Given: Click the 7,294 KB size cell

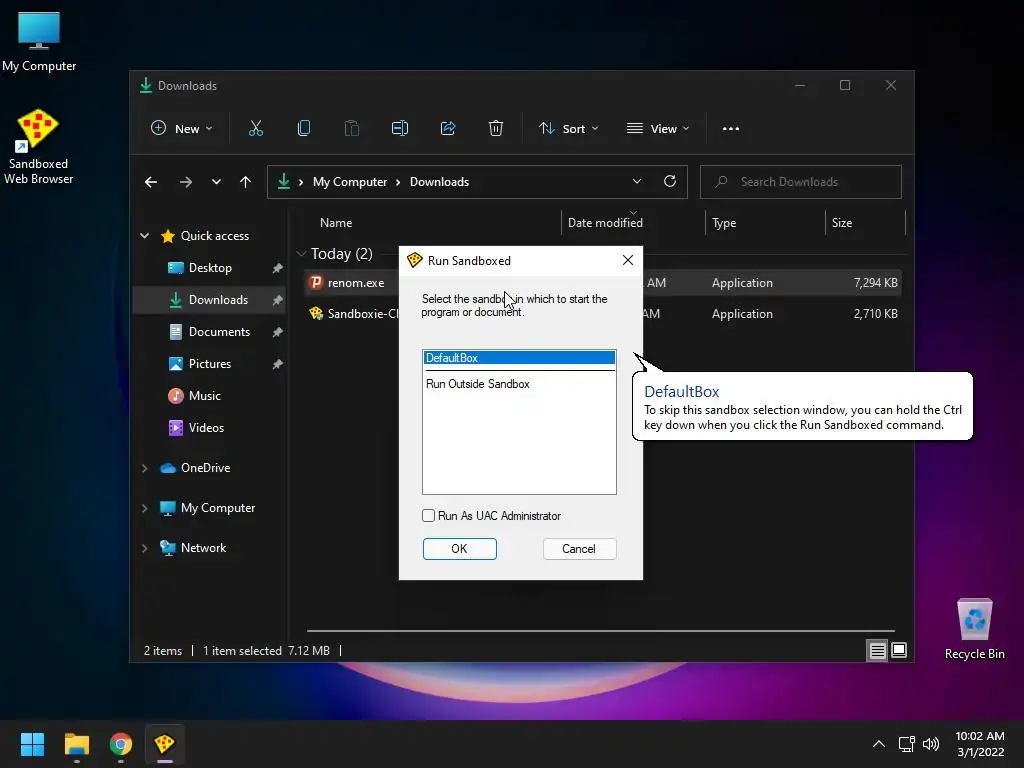Looking at the screenshot, I should (875, 283).
